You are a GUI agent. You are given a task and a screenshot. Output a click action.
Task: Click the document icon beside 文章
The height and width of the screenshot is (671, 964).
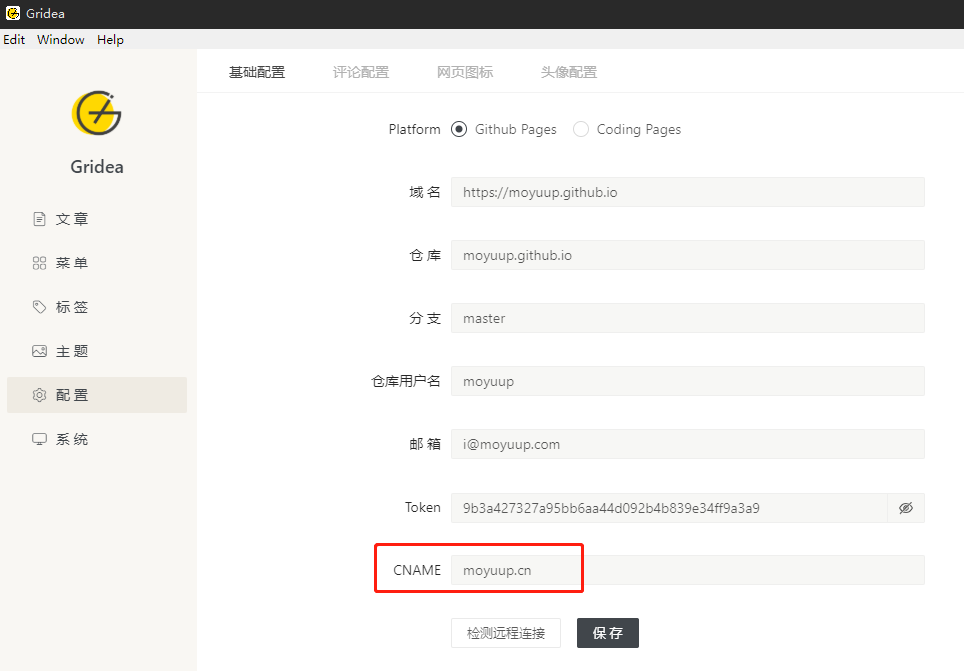(x=39, y=219)
